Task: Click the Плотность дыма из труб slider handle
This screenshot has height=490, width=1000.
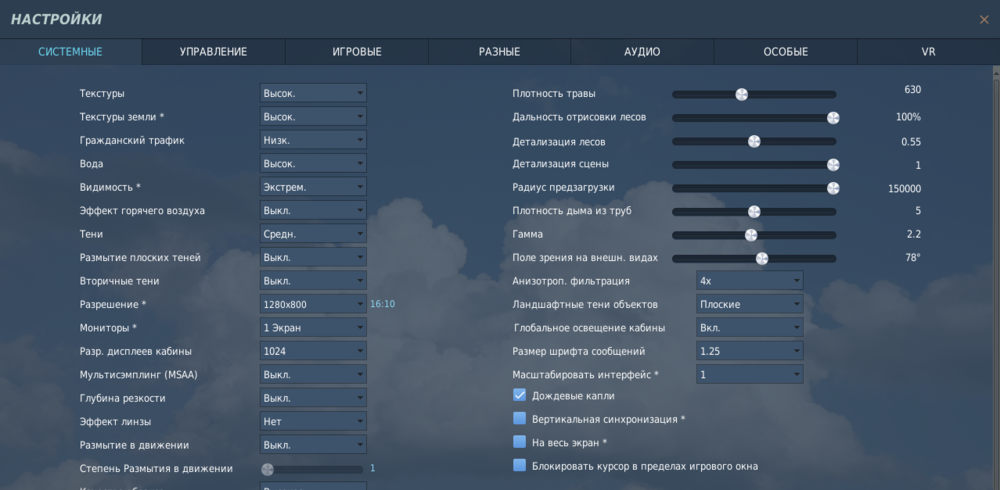Action: 754,212
